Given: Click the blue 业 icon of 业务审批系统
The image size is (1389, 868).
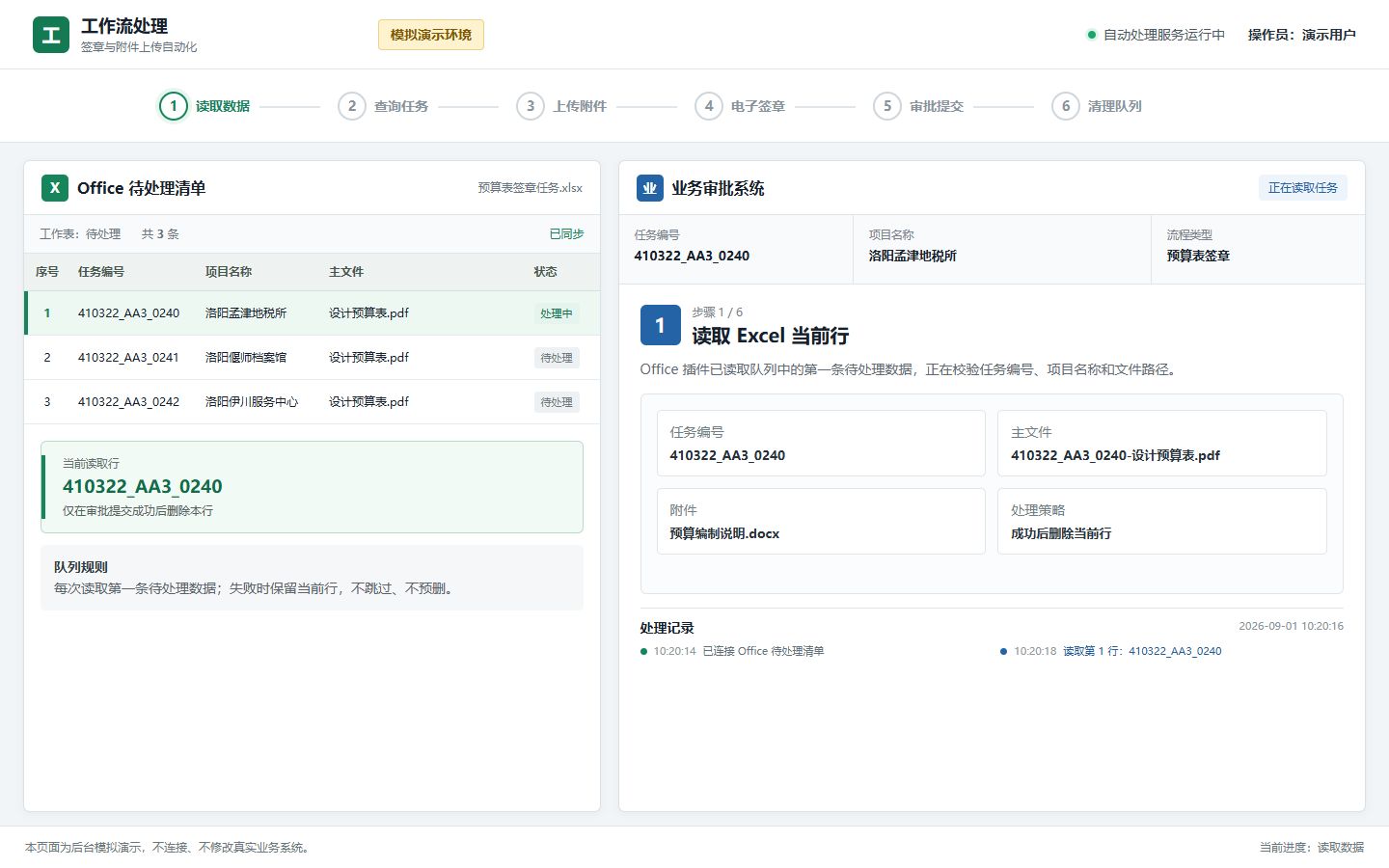Looking at the screenshot, I should tap(650, 188).
